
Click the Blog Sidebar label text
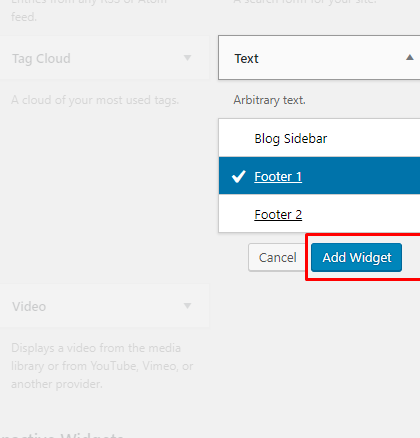point(291,139)
